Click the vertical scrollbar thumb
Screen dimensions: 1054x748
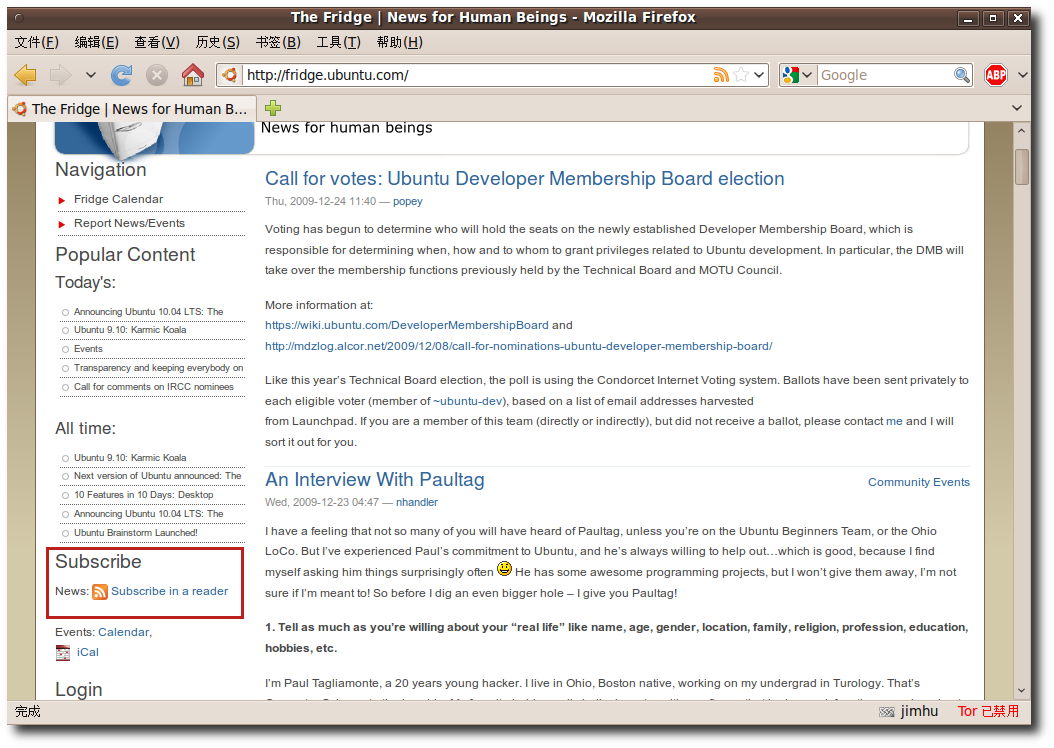[x=1022, y=166]
